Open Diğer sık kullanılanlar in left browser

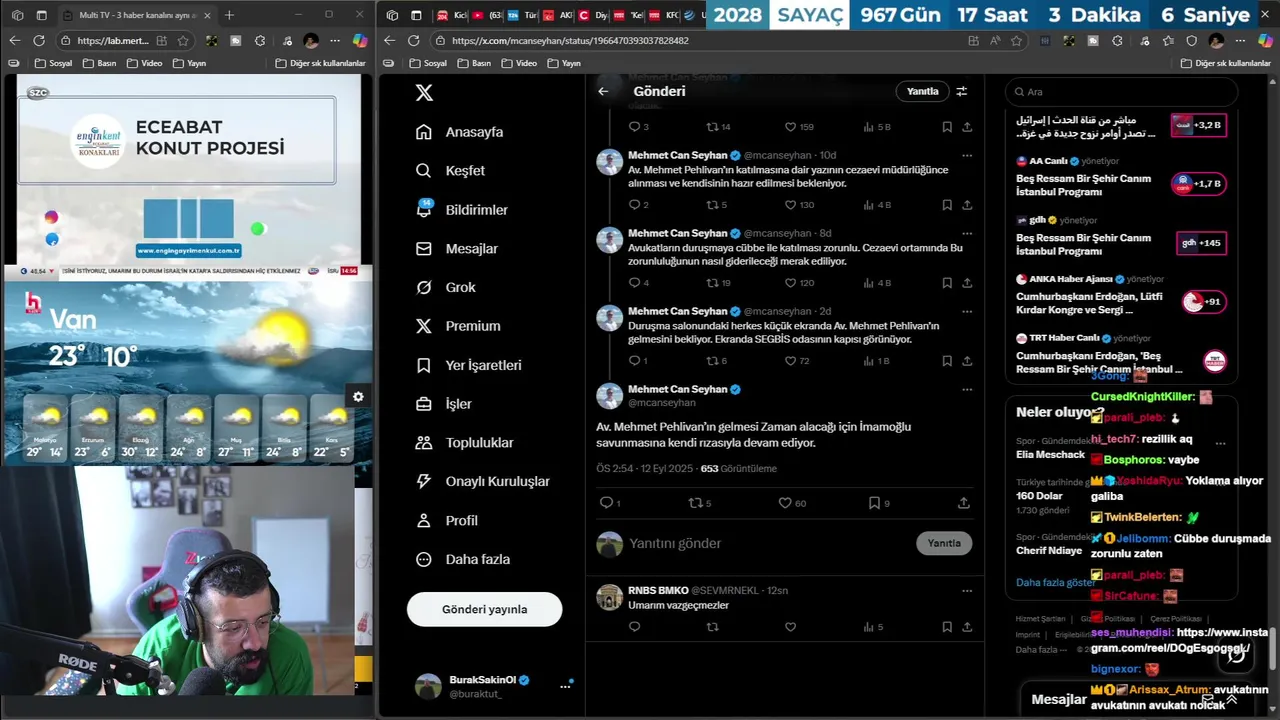(320, 63)
